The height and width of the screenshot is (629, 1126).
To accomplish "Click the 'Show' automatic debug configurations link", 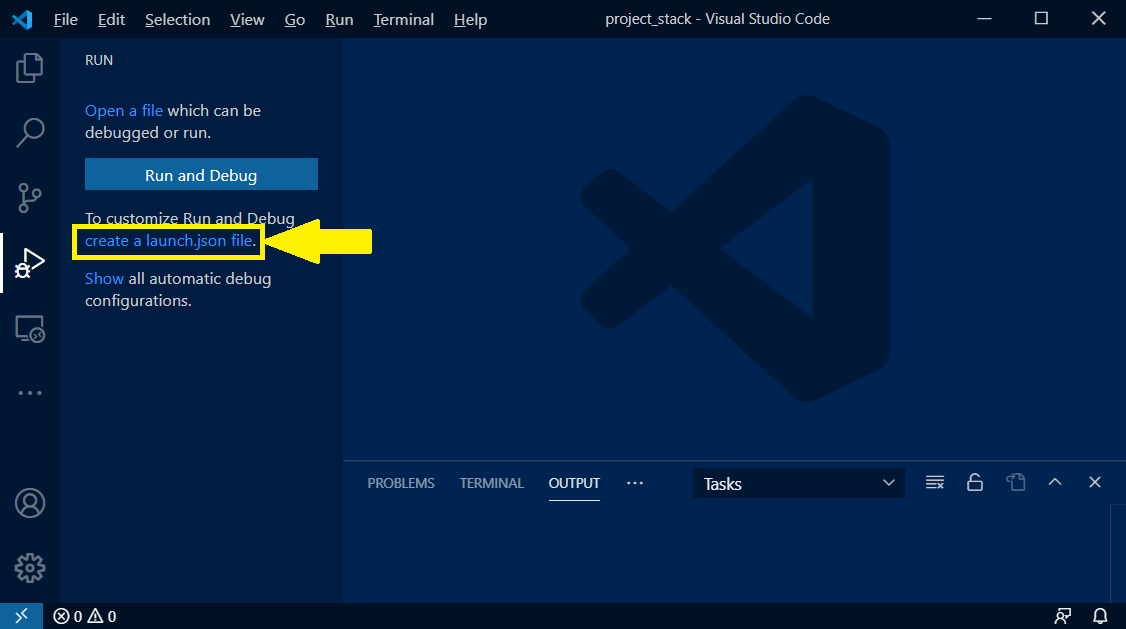I will tap(104, 279).
